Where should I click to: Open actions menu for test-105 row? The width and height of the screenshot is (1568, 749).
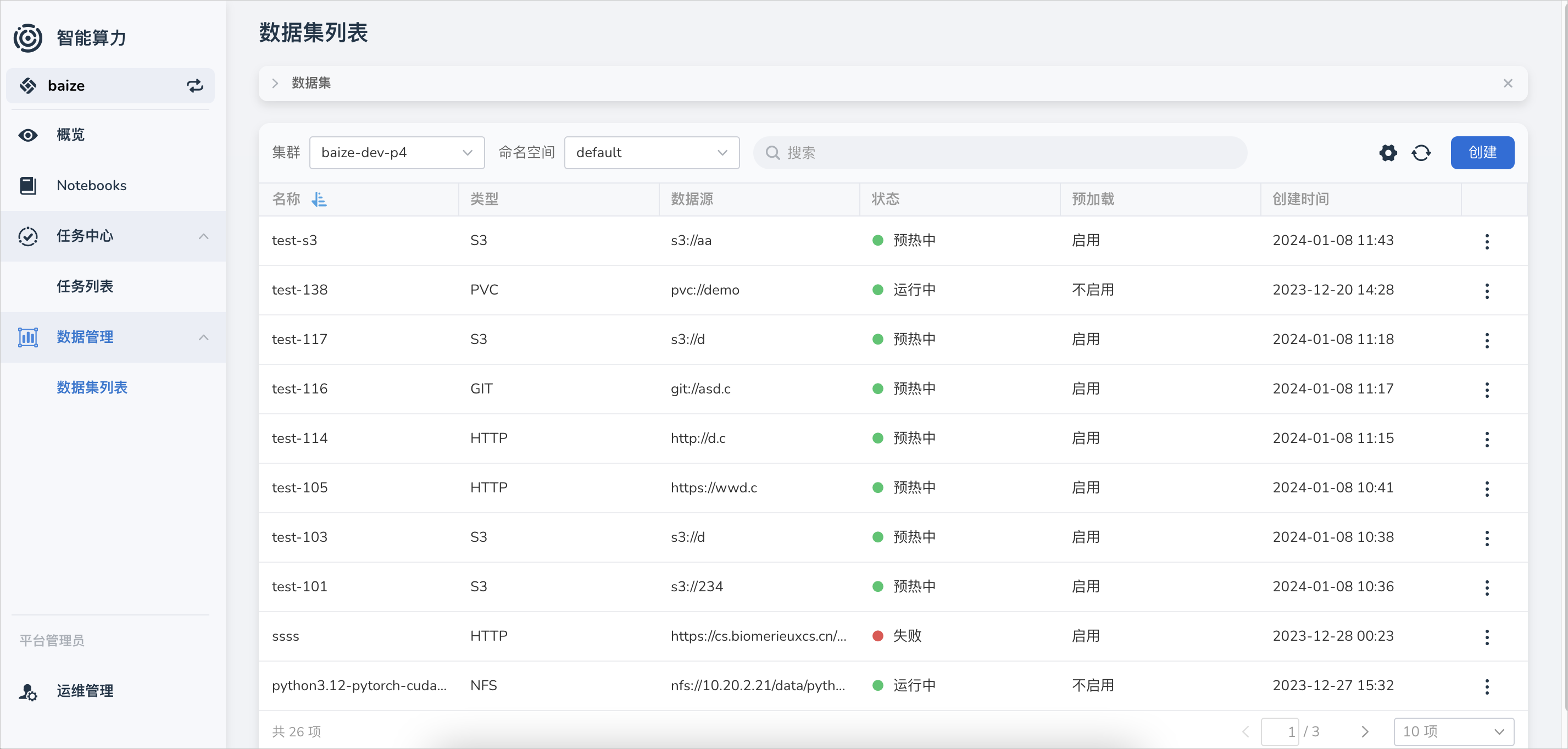tap(1487, 489)
